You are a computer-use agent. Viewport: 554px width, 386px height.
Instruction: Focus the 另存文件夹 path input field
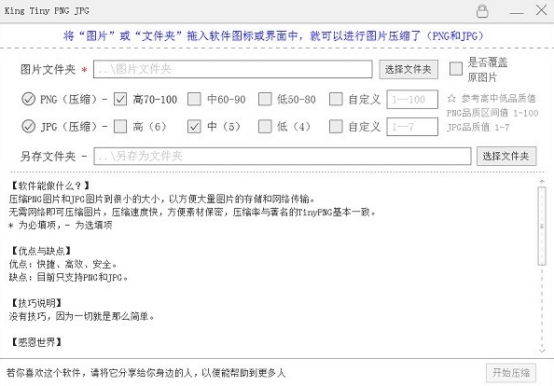pos(282,156)
